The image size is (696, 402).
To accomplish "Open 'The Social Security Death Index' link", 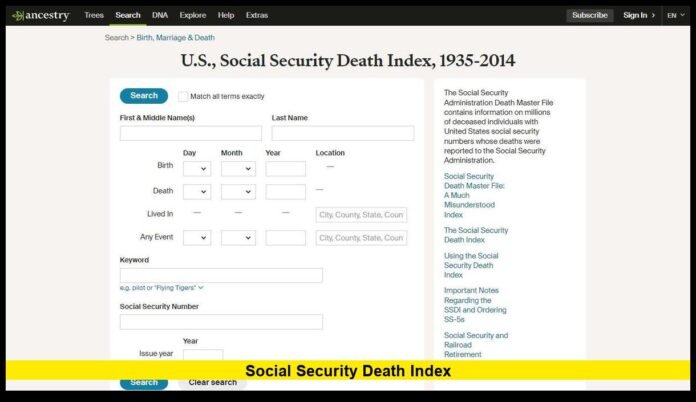I will [x=476, y=235].
